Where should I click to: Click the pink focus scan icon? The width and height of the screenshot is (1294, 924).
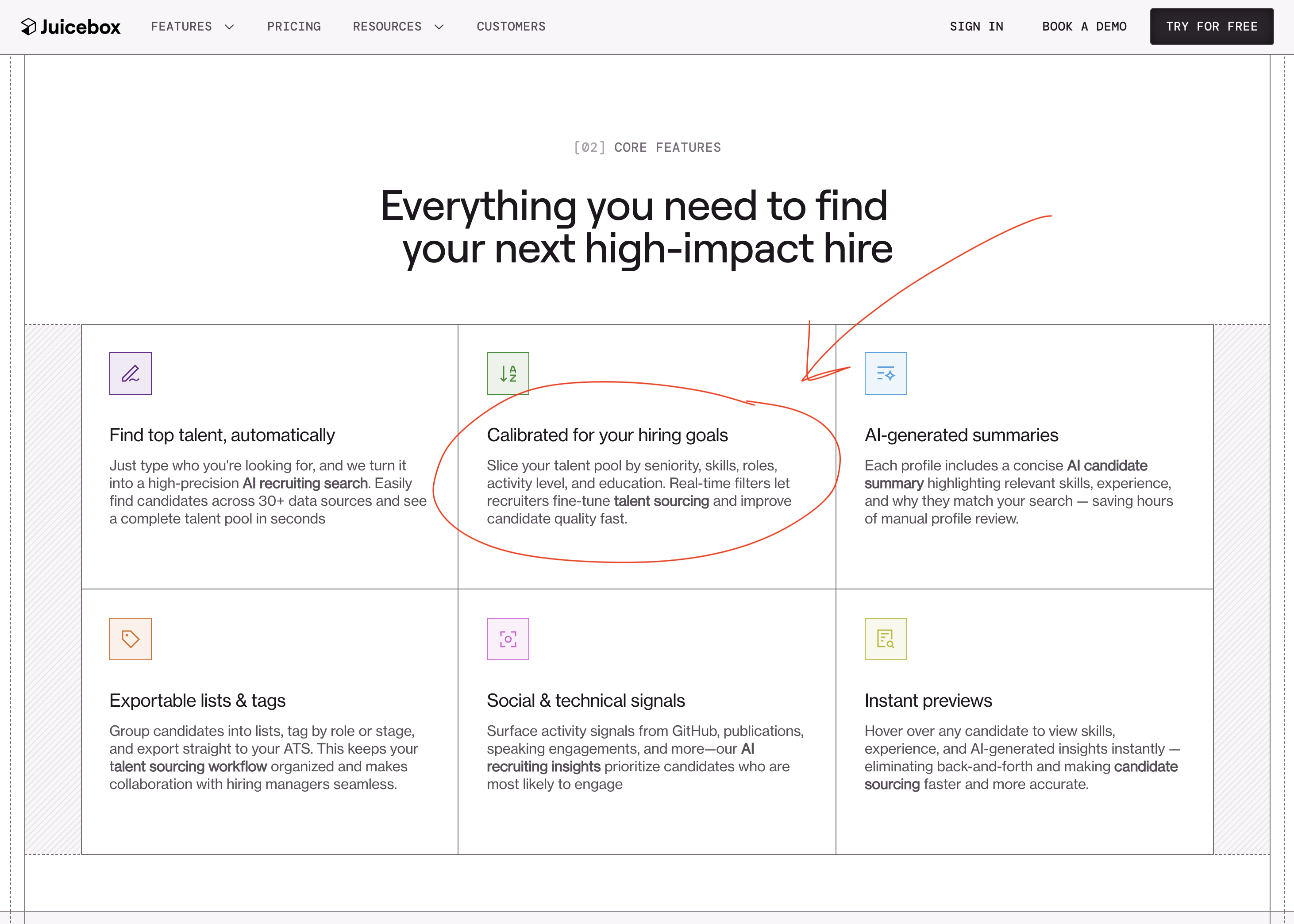(508, 639)
